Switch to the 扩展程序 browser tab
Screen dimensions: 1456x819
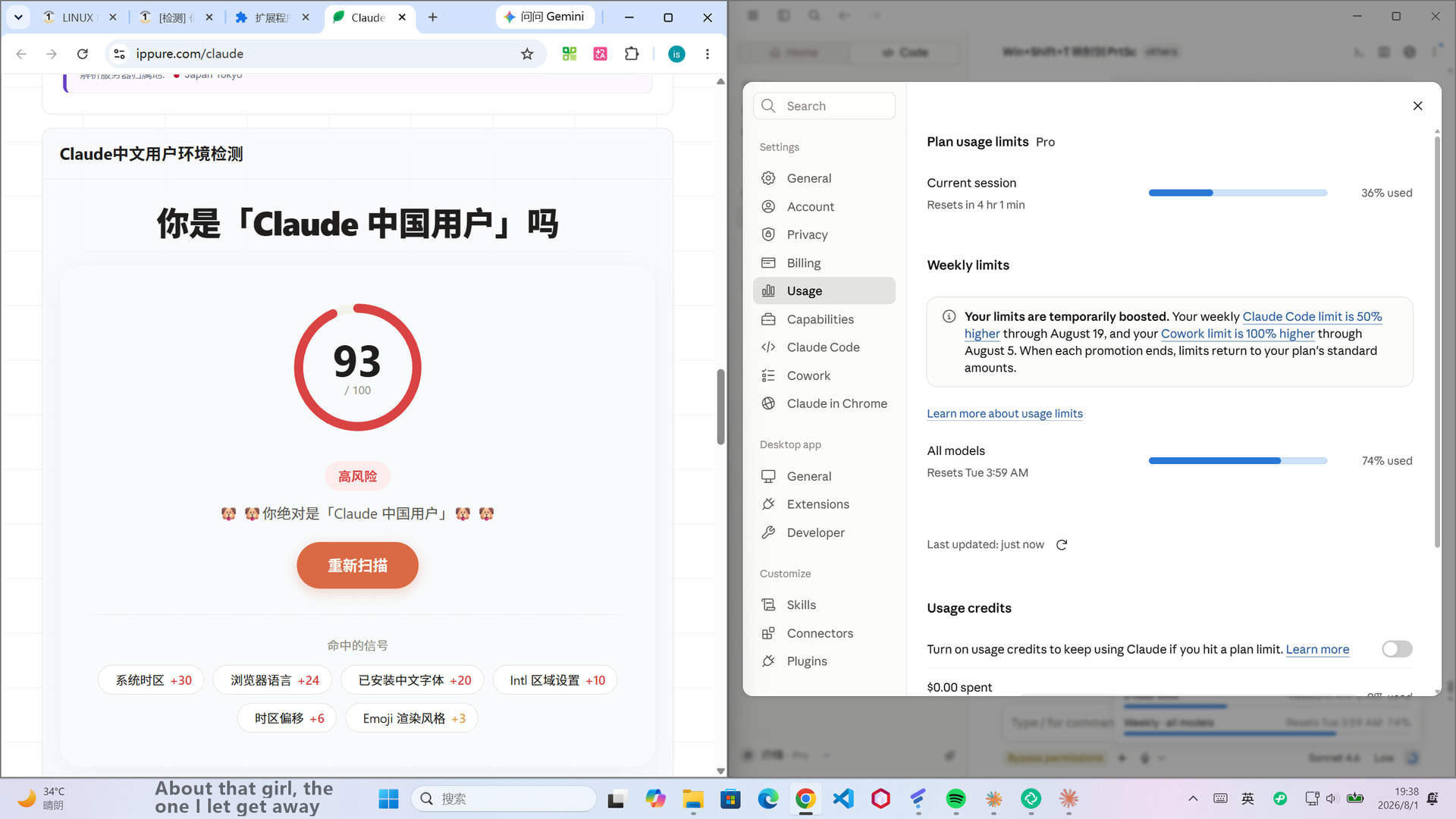coord(271,17)
